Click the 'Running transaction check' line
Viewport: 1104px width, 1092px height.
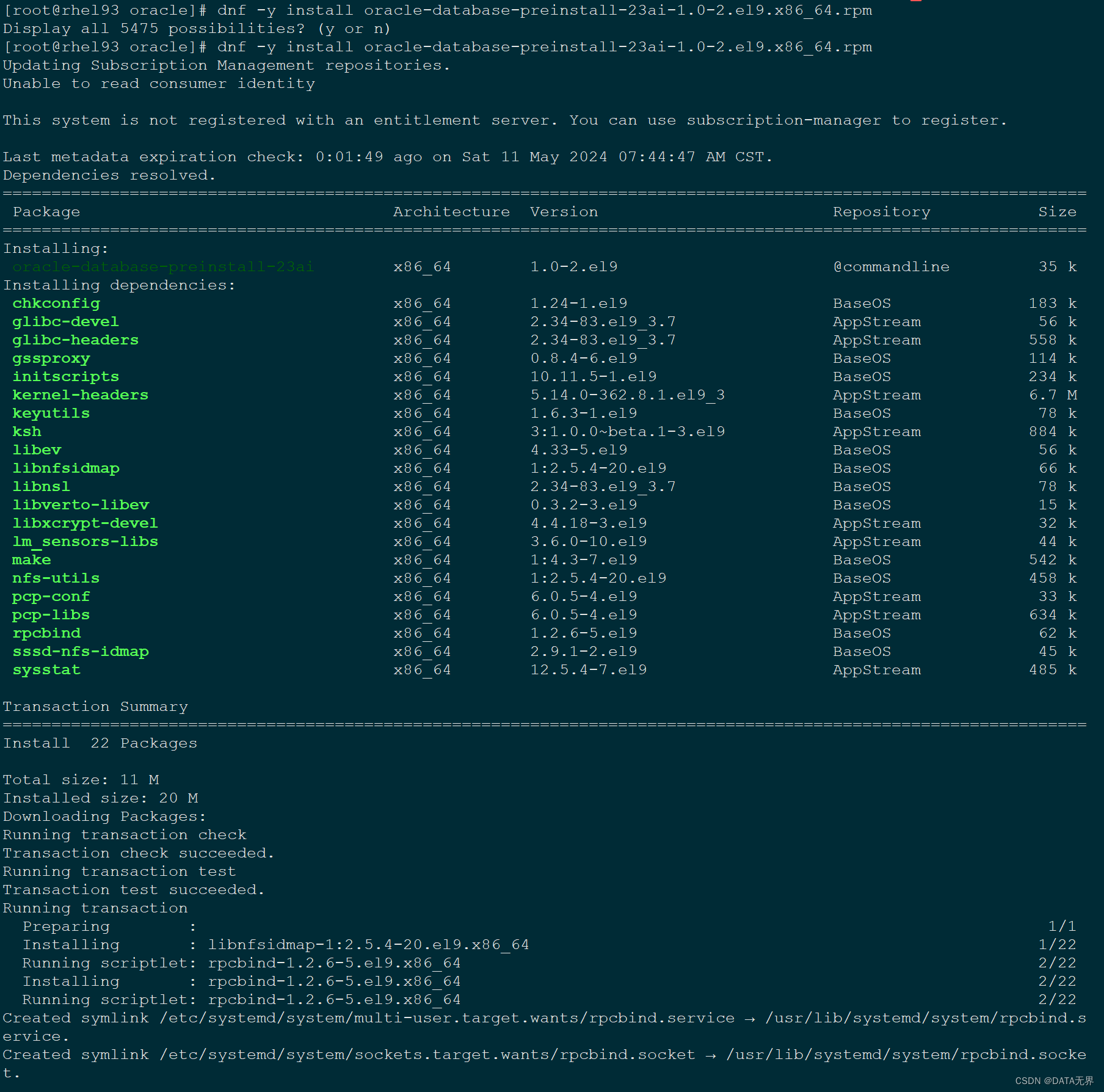point(125,835)
